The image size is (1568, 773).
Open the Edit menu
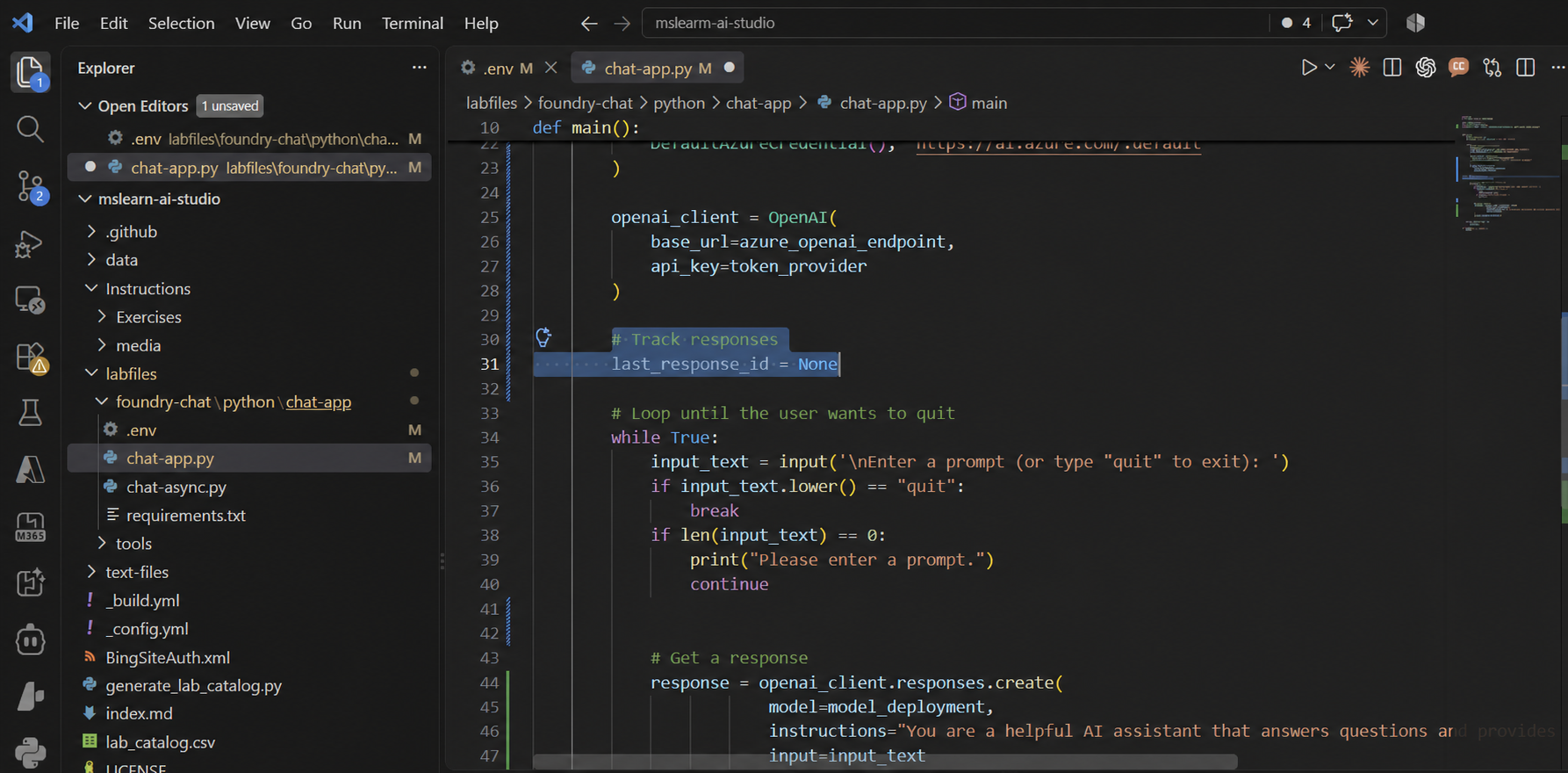pos(114,24)
